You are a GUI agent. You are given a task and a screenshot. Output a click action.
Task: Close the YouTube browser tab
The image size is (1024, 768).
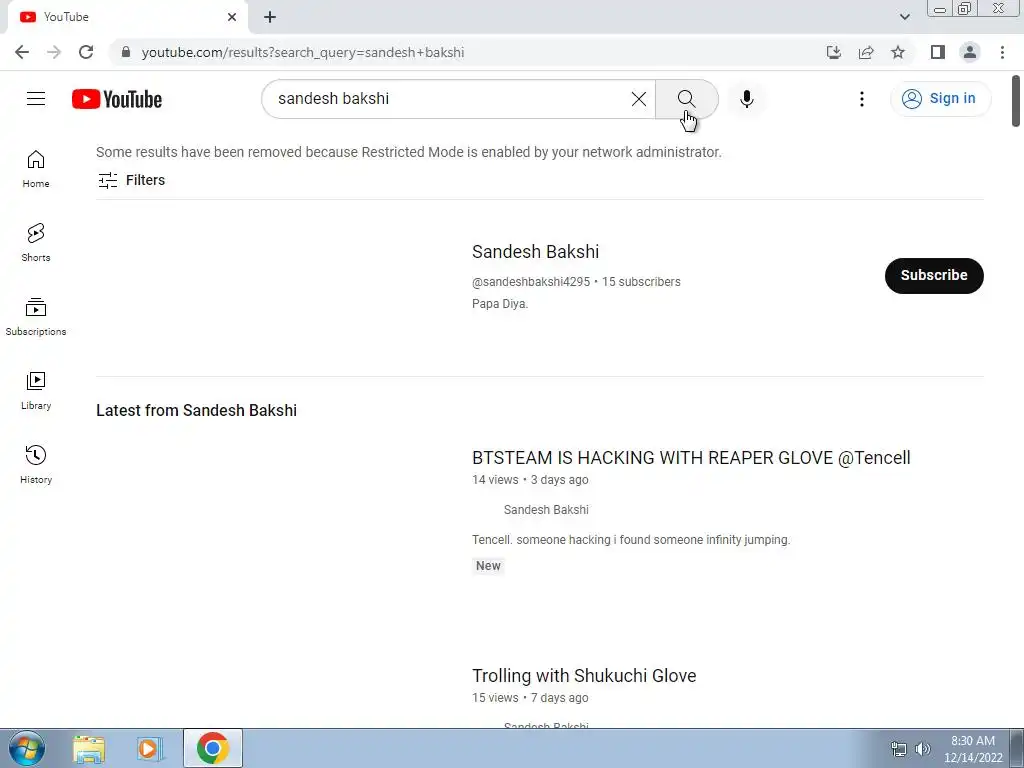[x=232, y=17]
